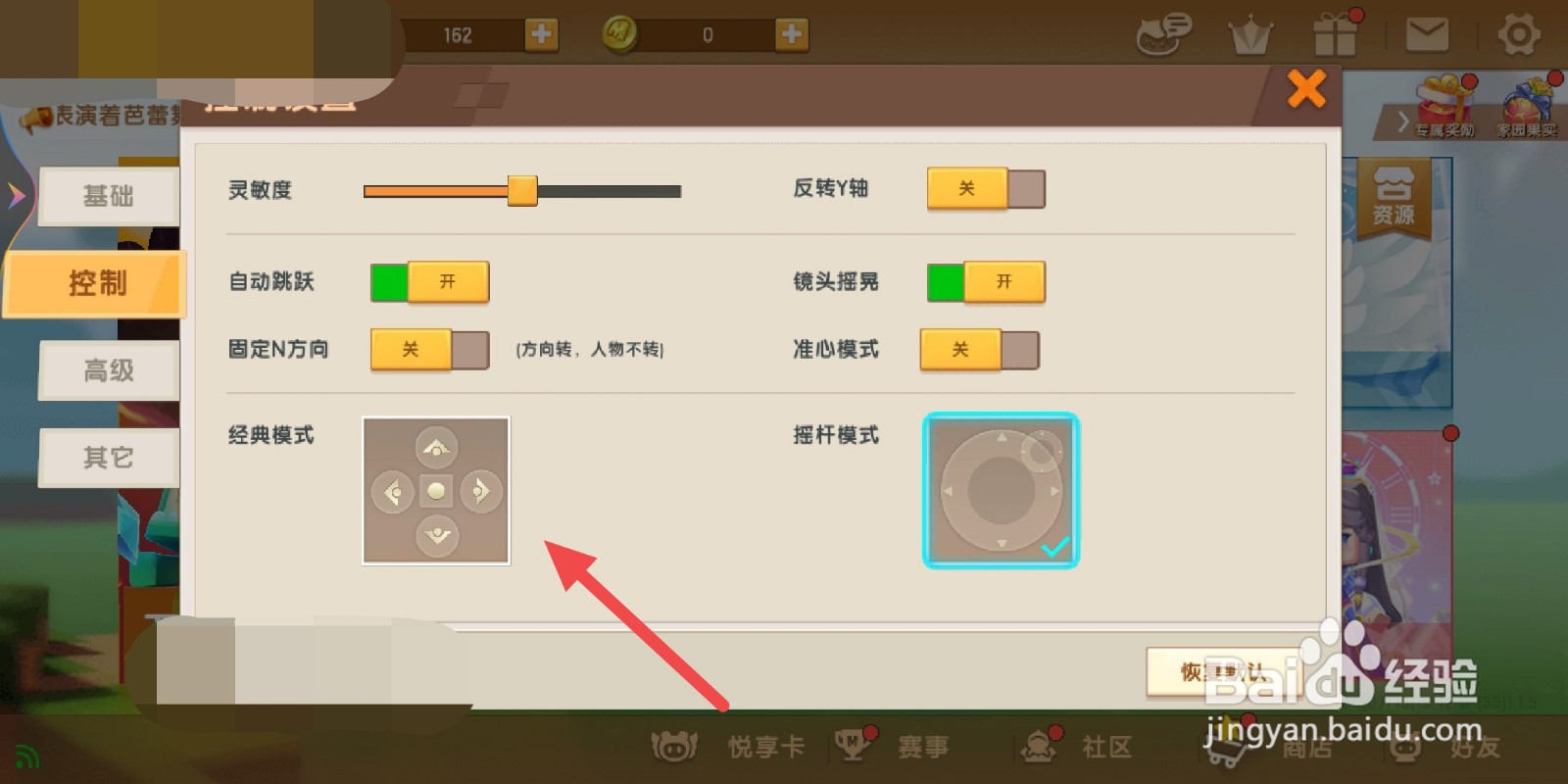Add currency with plus next to 162
The height and width of the screenshot is (784, 1568).
point(540,34)
